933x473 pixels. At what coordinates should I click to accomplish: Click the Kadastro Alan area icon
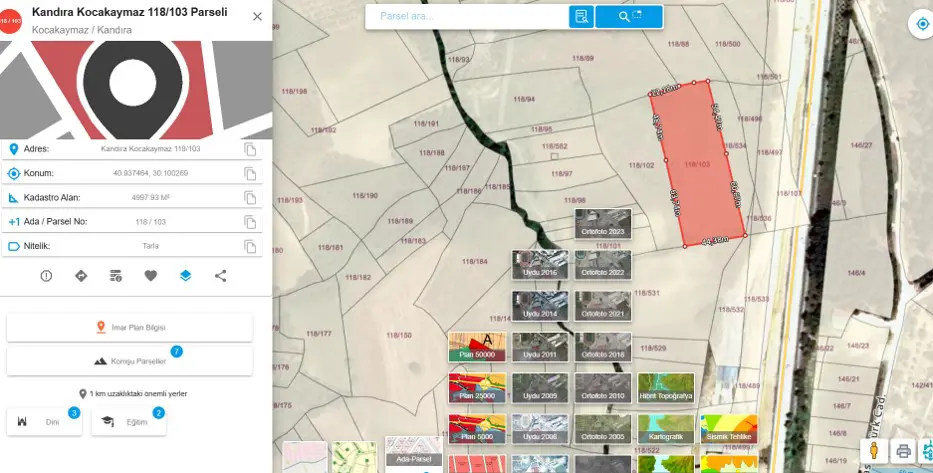coord(14,198)
